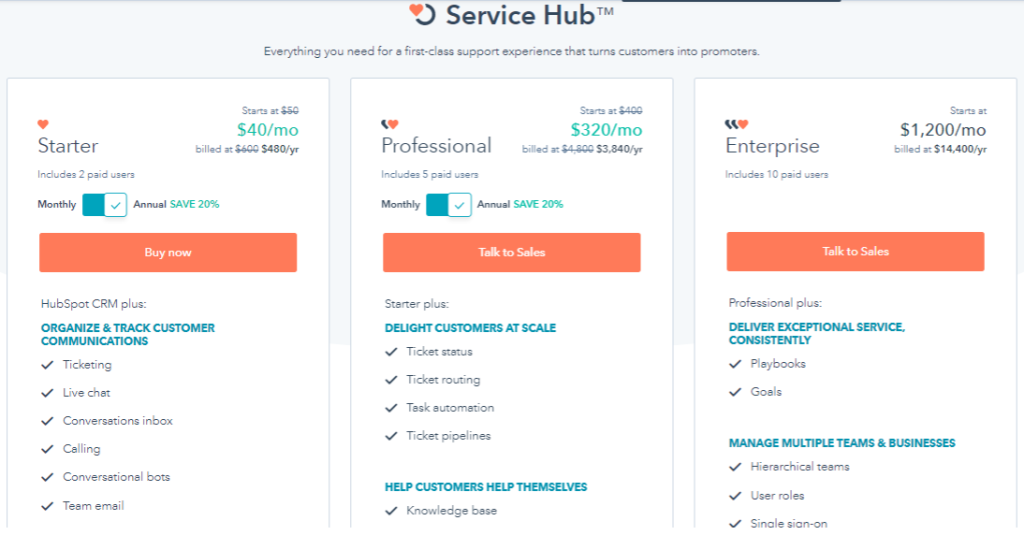Click the Knowledge base feature item
Image resolution: width=1024 pixels, height=550 pixels.
click(451, 511)
